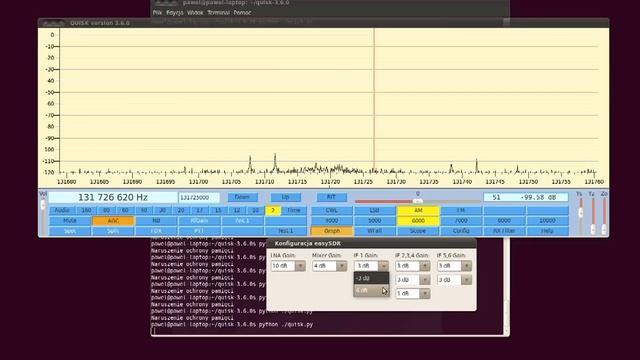640x360 pixels.
Task: Select the 12 band button
Action: pos(237,211)
